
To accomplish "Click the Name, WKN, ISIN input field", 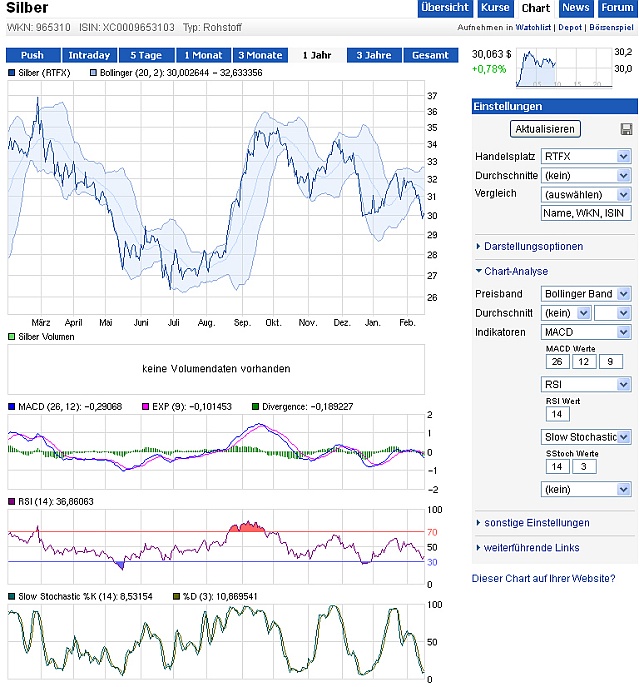I will (x=585, y=213).
